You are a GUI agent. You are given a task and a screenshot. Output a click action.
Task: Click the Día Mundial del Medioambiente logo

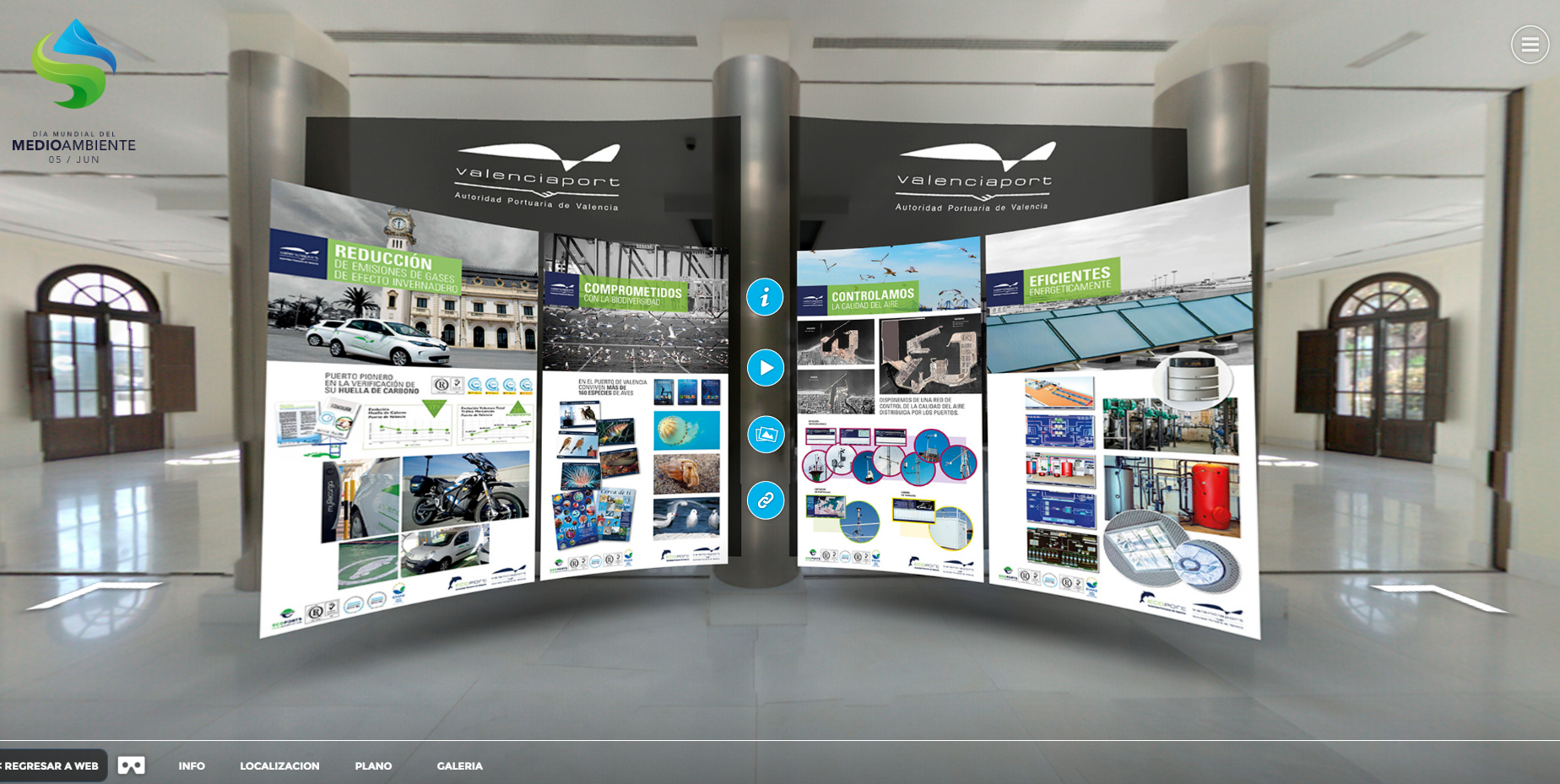click(x=74, y=91)
